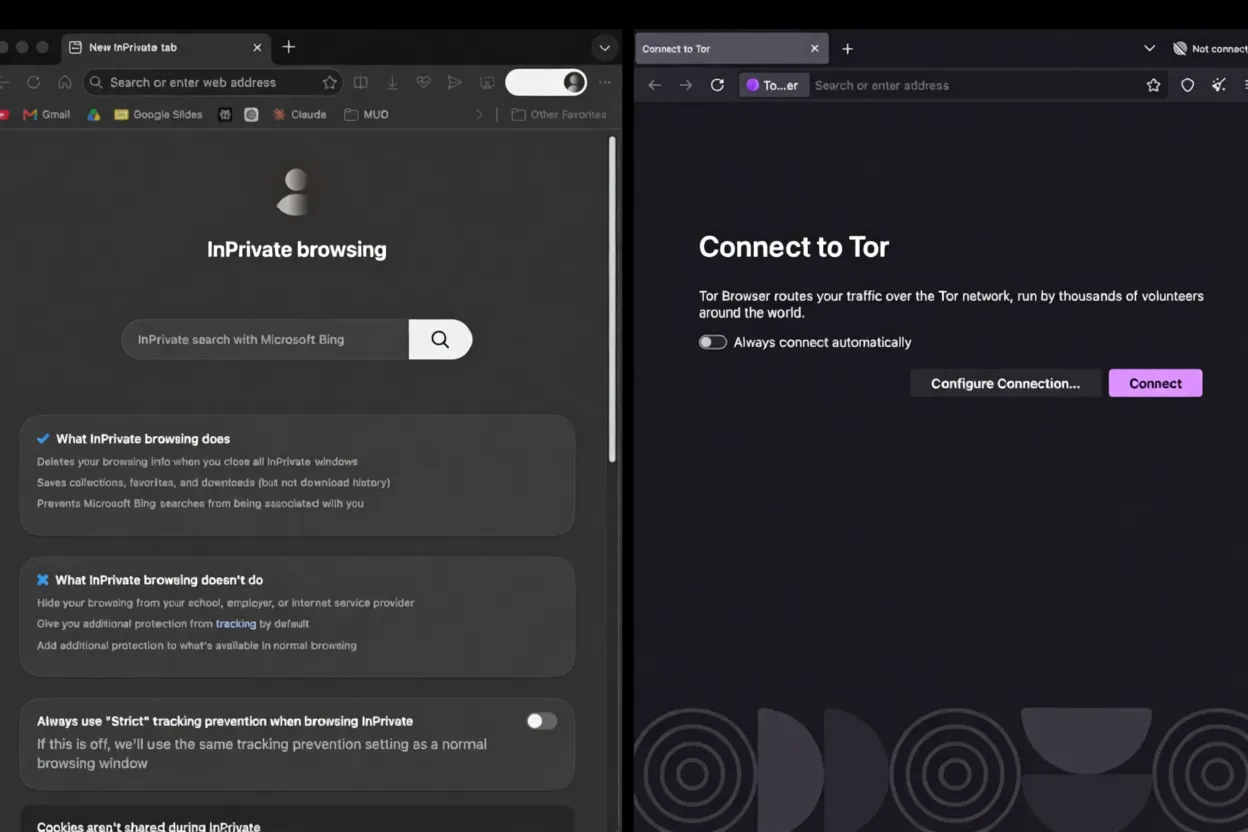Open the Edge profile avatar

tap(573, 82)
